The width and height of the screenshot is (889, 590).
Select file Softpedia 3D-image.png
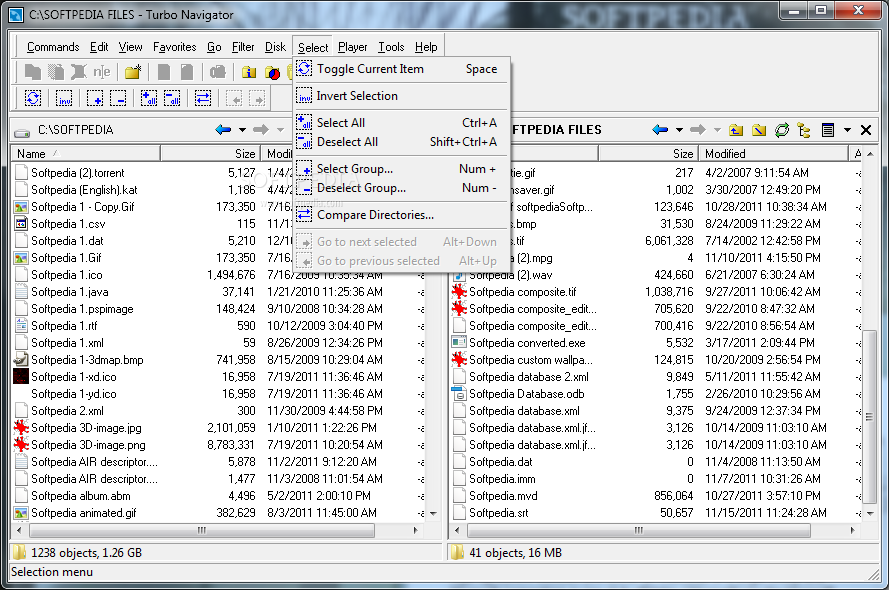(88, 445)
